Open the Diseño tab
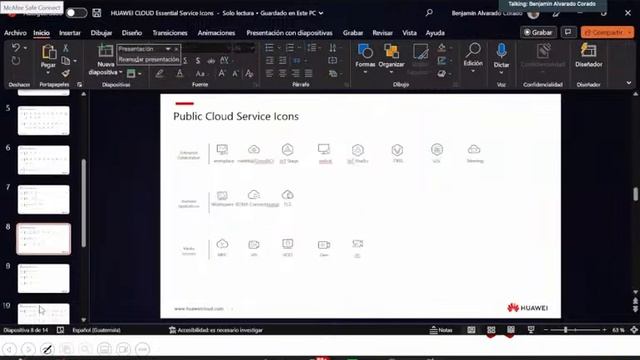640x360 pixels. click(132, 33)
